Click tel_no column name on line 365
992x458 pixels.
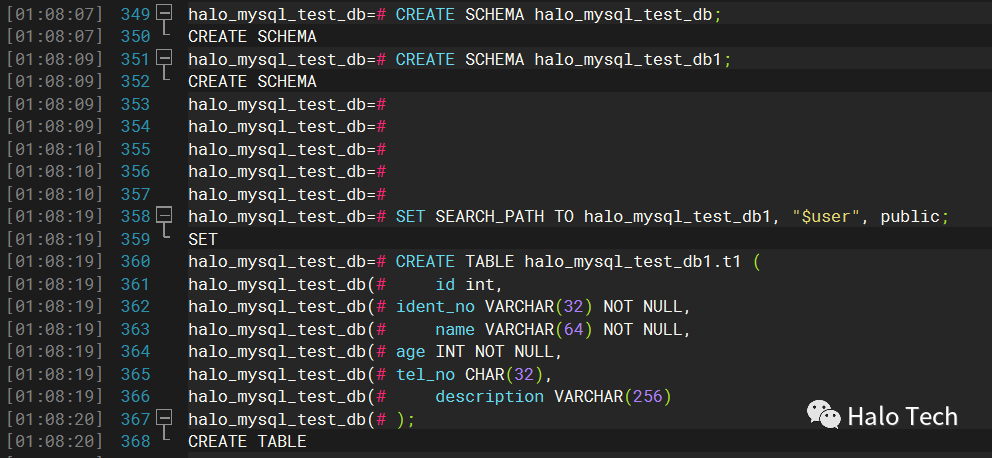[425, 374]
